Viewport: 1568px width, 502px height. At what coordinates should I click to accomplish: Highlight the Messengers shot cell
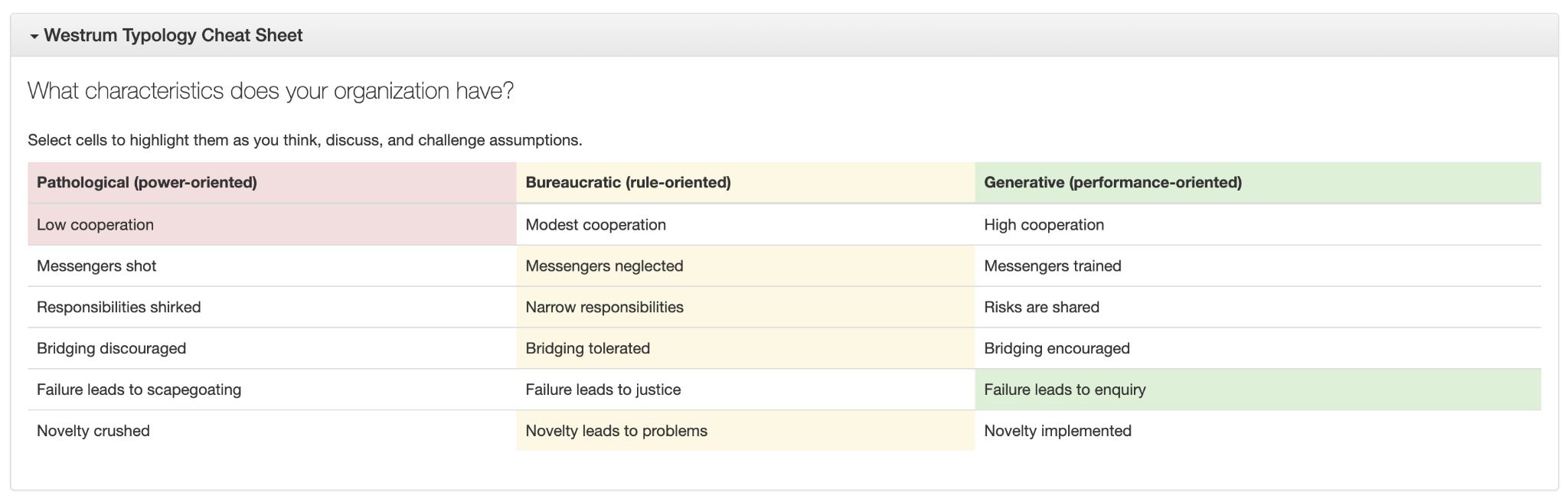[272, 266]
